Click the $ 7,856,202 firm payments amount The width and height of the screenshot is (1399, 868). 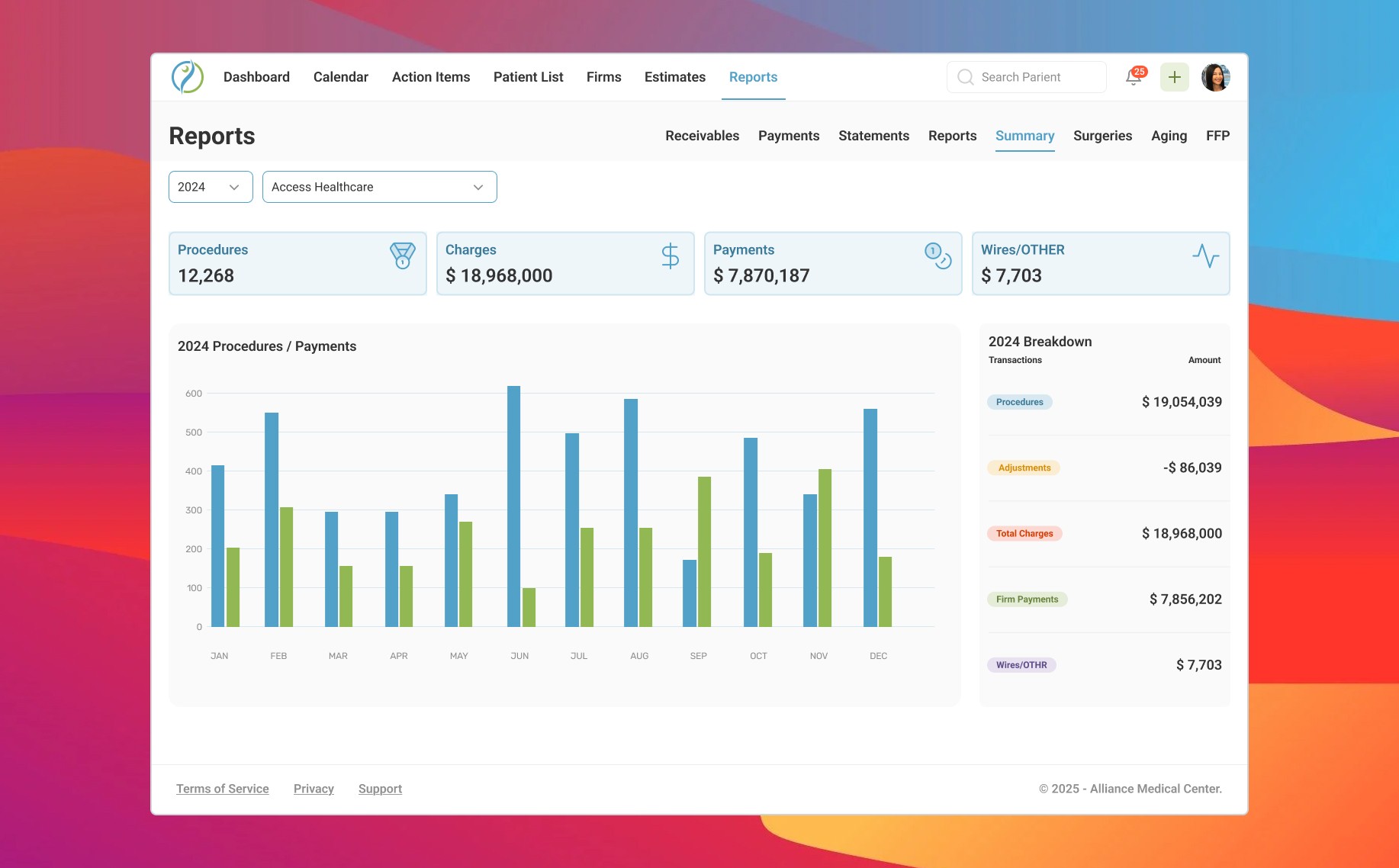point(1185,600)
